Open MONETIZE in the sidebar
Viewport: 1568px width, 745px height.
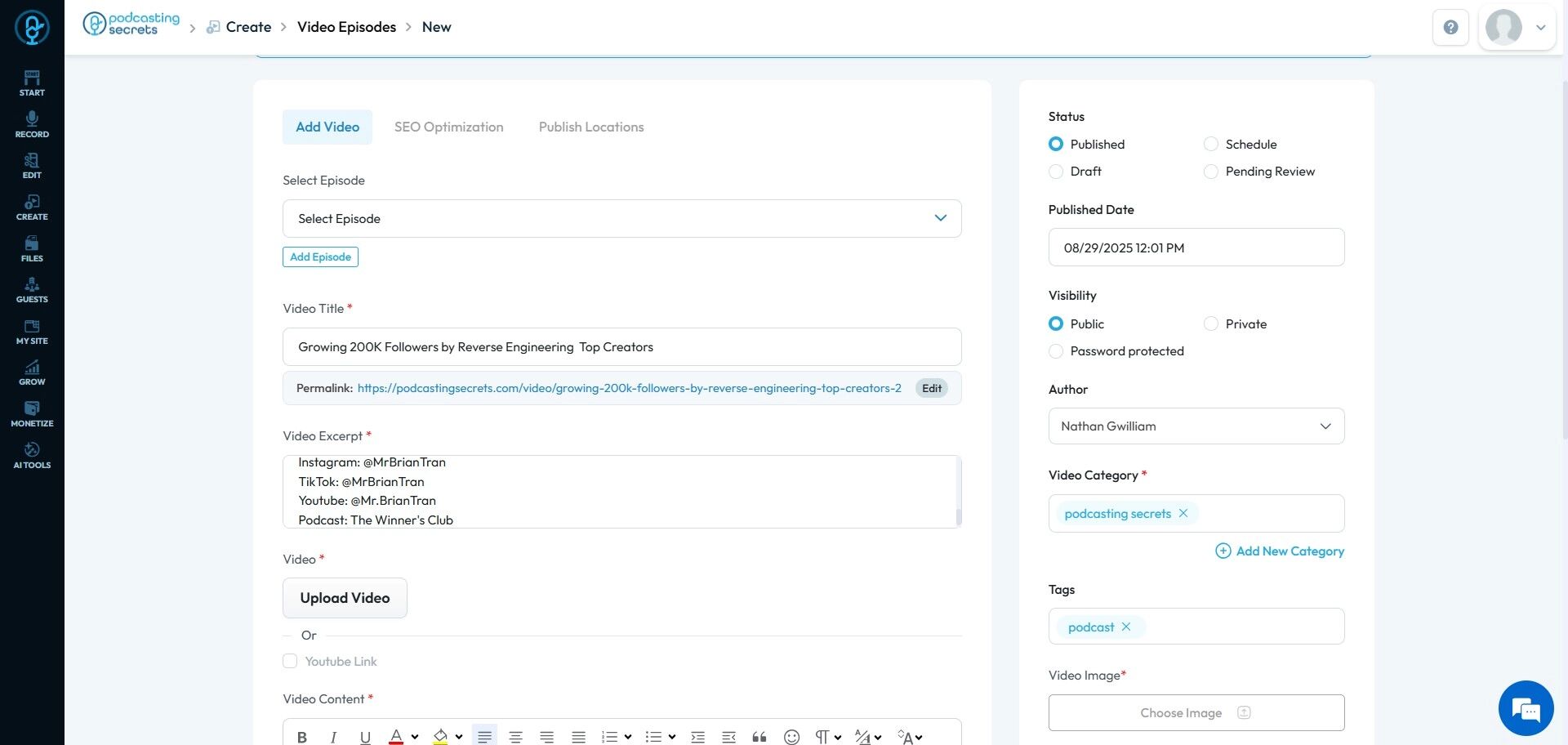[x=32, y=414]
